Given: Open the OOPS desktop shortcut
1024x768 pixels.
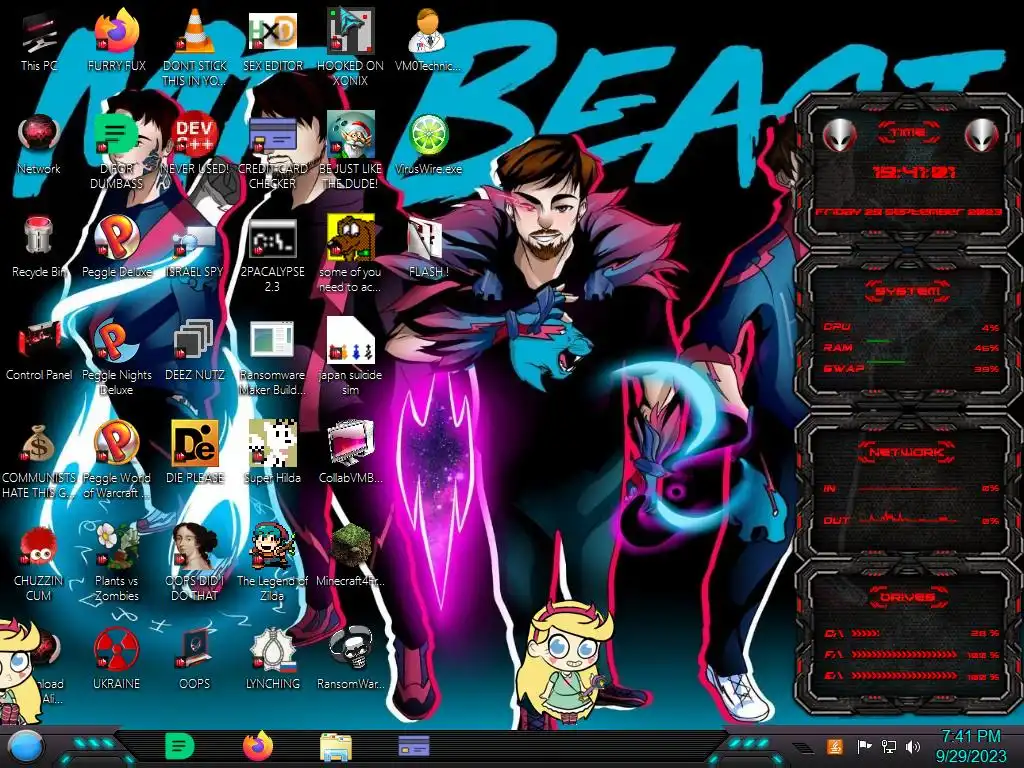Looking at the screenshot, I should pos(194,660).
